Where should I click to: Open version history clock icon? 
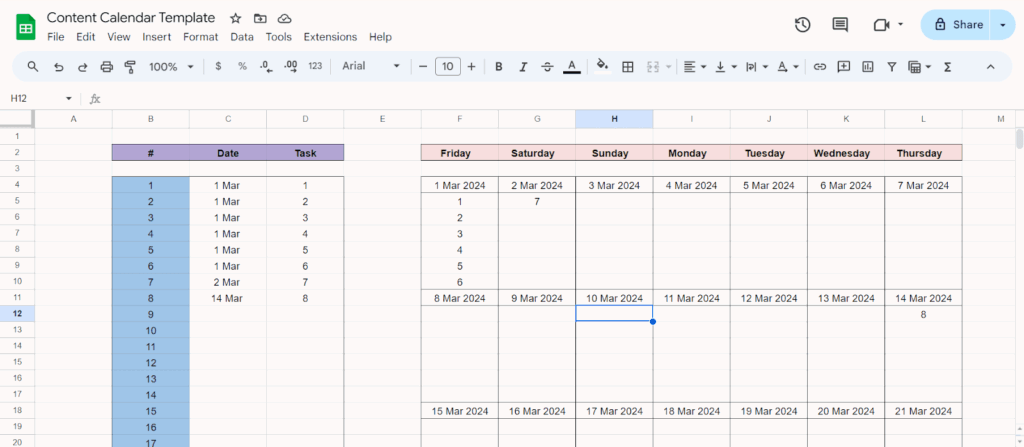pyautogui.click(x=802, y=25)
